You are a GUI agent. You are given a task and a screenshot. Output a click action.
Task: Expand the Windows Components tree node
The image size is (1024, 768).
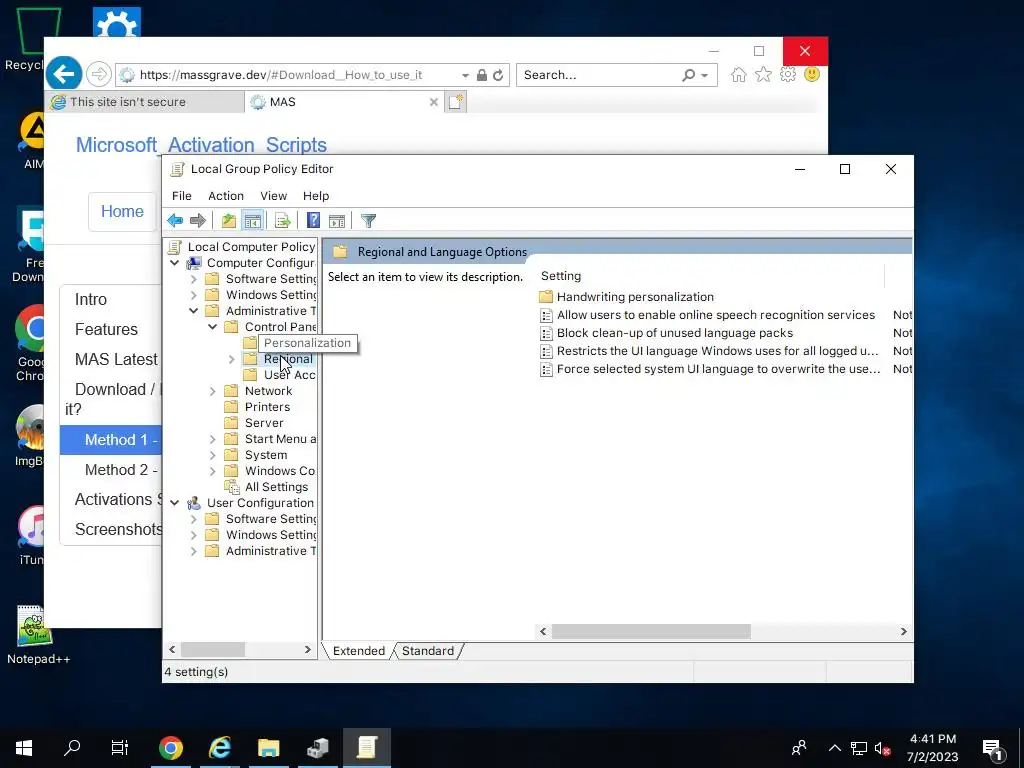pos(212,471)
